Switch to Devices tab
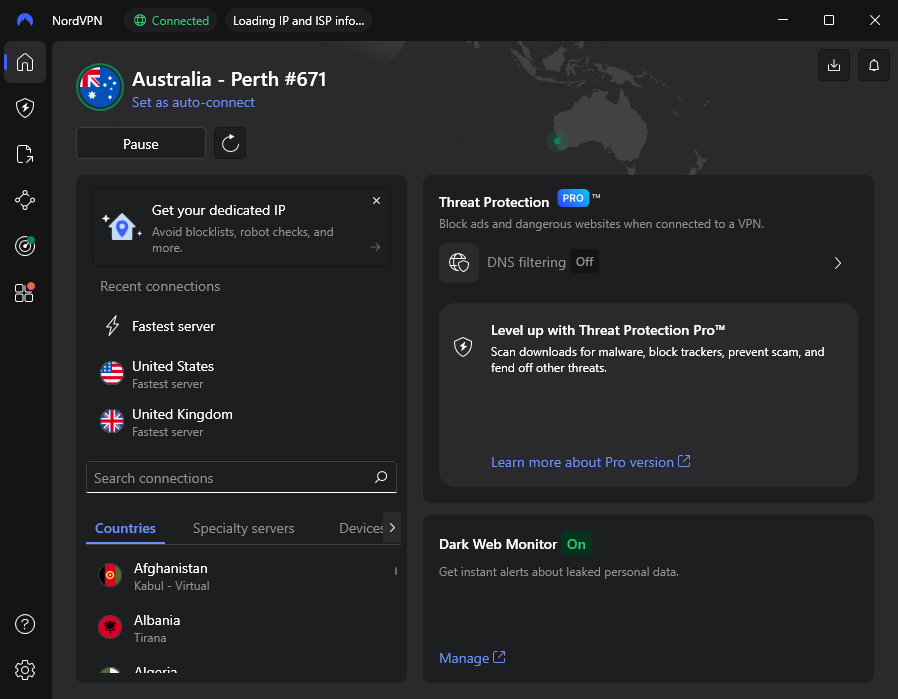The height and width of the screenshot is (699, 898). (361, 528)
